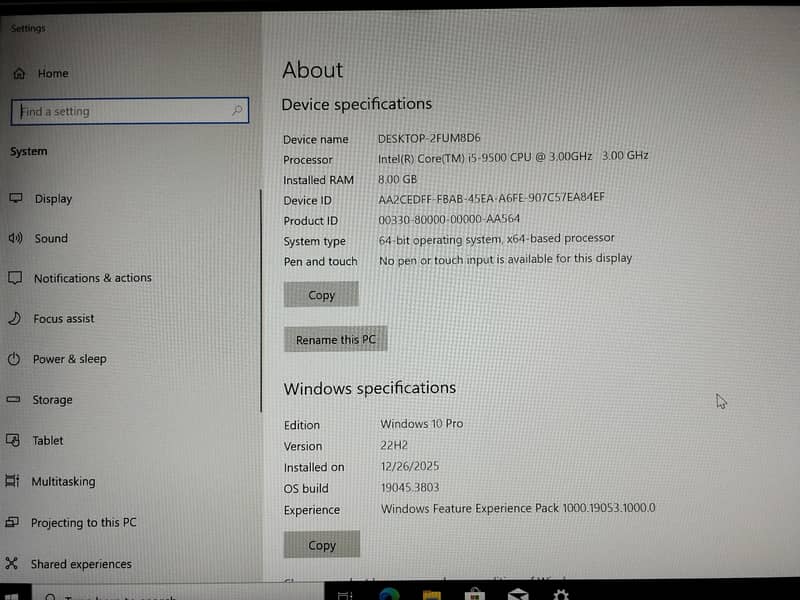Click the Projecting to this PC icon
This screenshot has height=600, width=800.
click(x=12, y=522)
